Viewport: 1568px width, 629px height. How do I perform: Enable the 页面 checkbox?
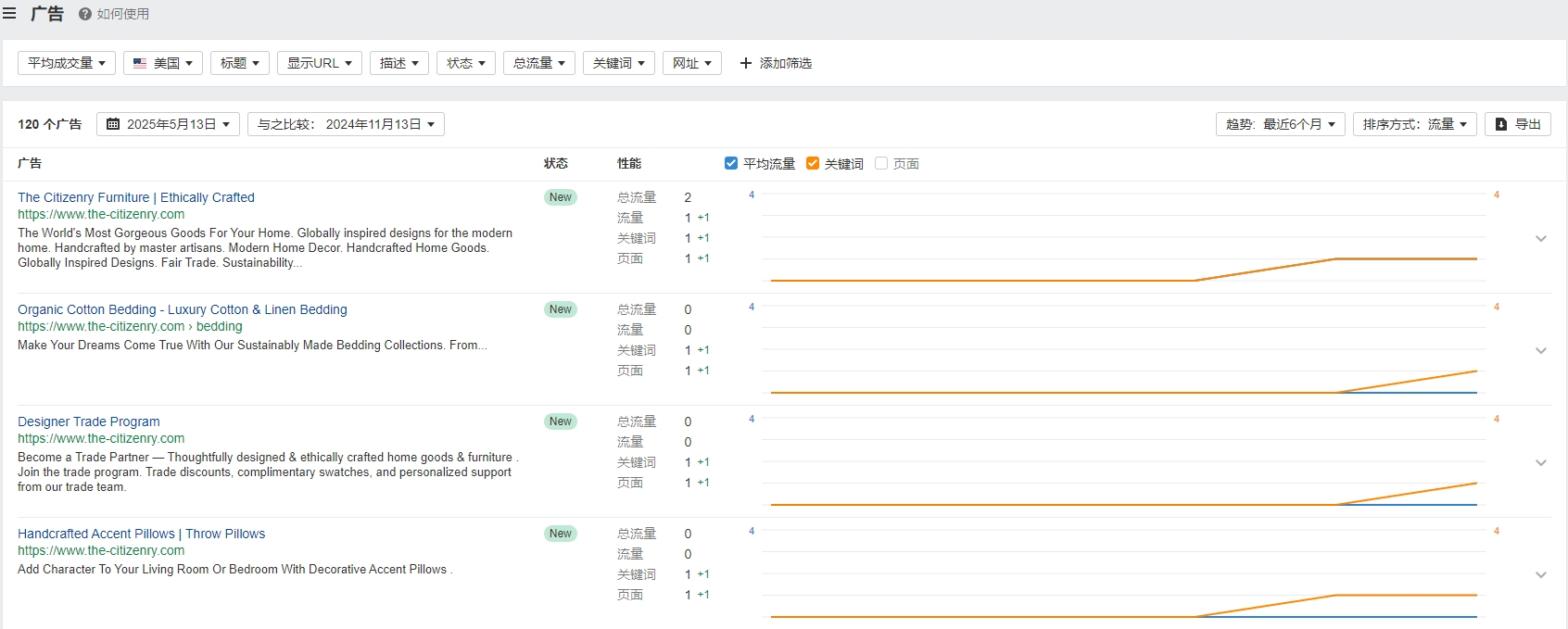click(881, 163)
